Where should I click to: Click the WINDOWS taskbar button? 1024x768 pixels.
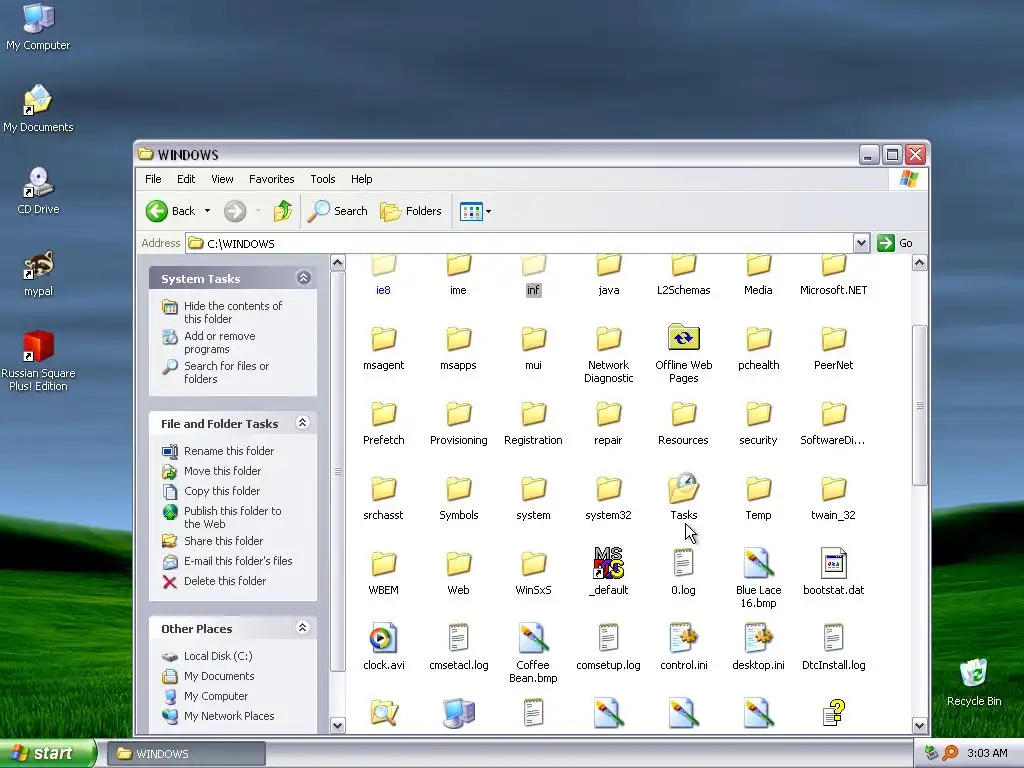[x=185, y=754]
